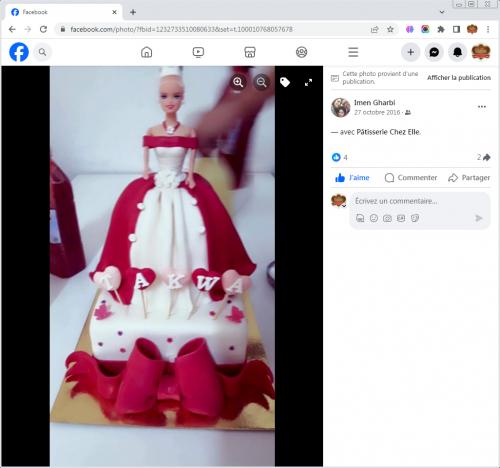Click Afficher la publication link
The width and height of the screenshot is (500, 468).
click(459, 78)
